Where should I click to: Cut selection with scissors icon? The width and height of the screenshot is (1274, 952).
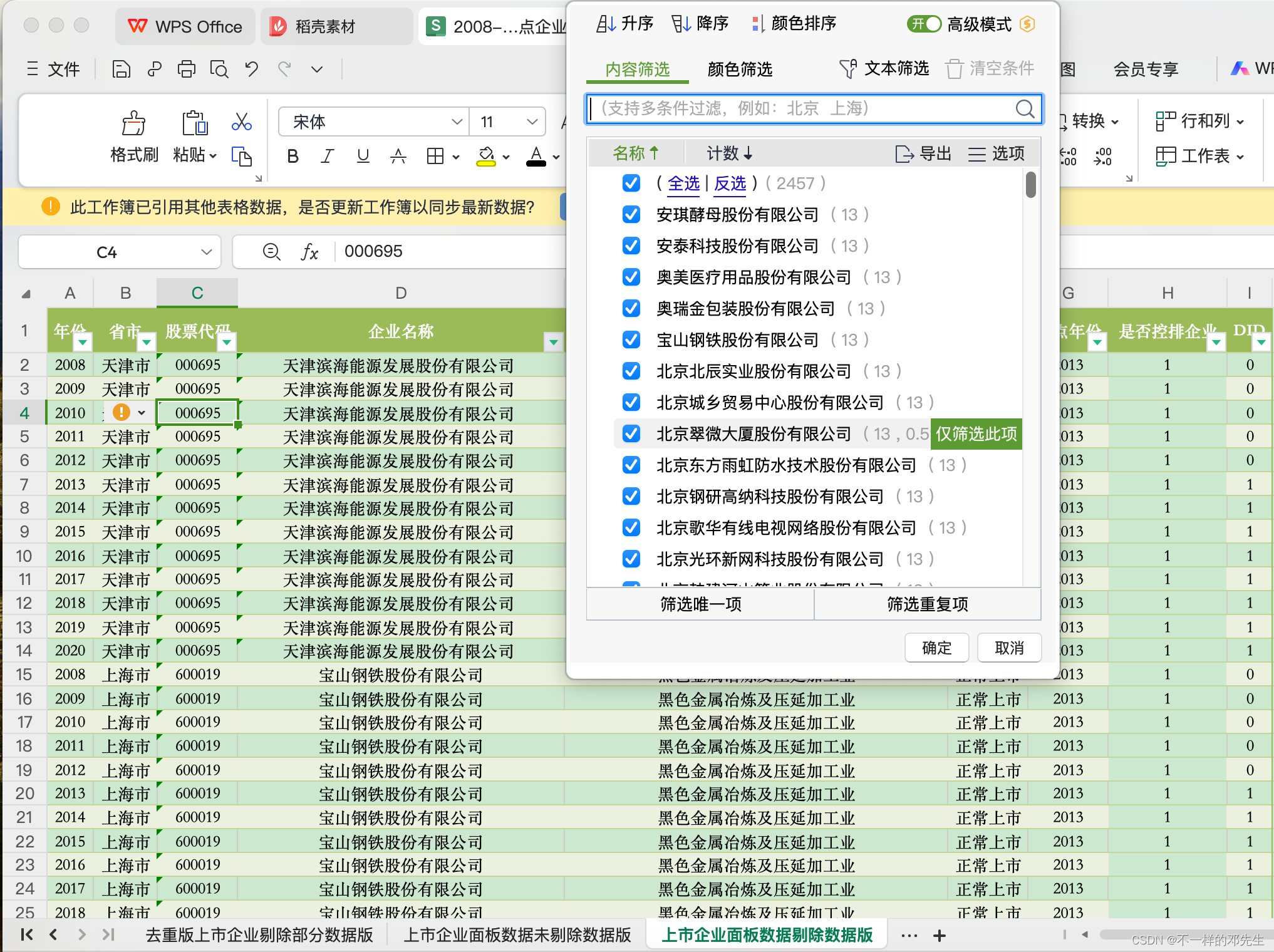pos(241,121)
